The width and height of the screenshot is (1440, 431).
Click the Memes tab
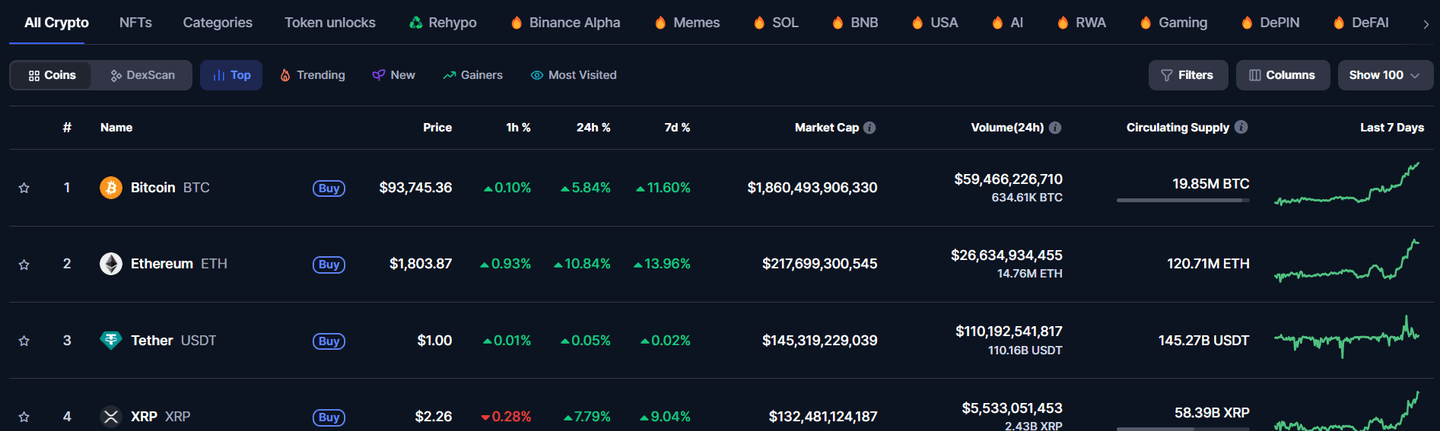(686, 22)
